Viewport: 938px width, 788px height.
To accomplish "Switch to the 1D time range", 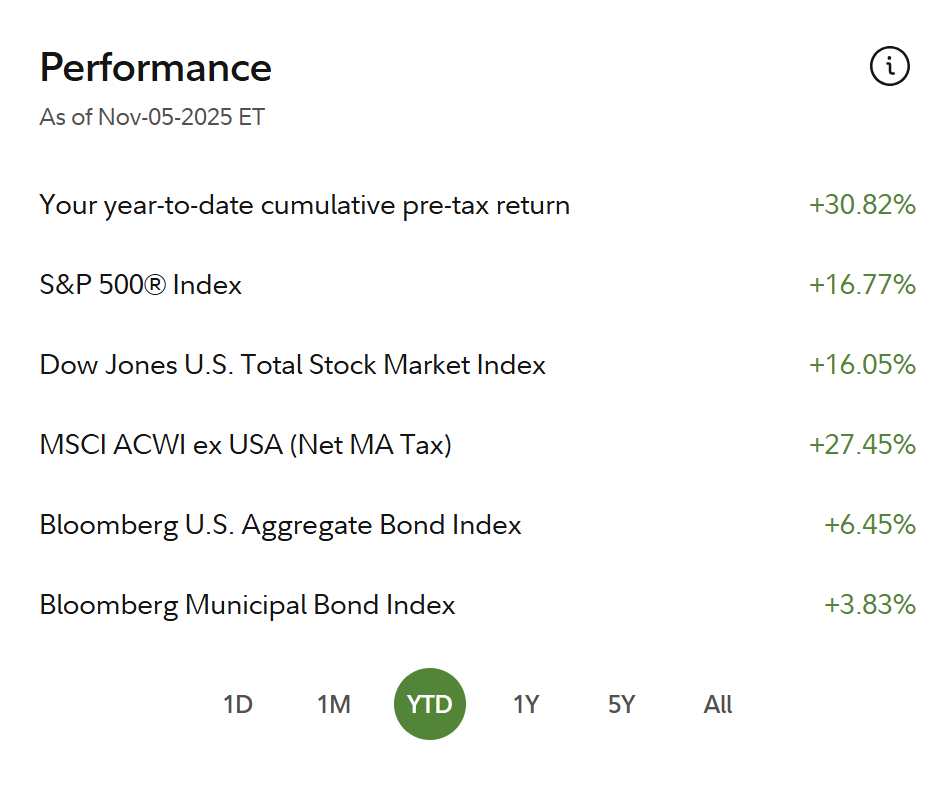I will [238, 704].
